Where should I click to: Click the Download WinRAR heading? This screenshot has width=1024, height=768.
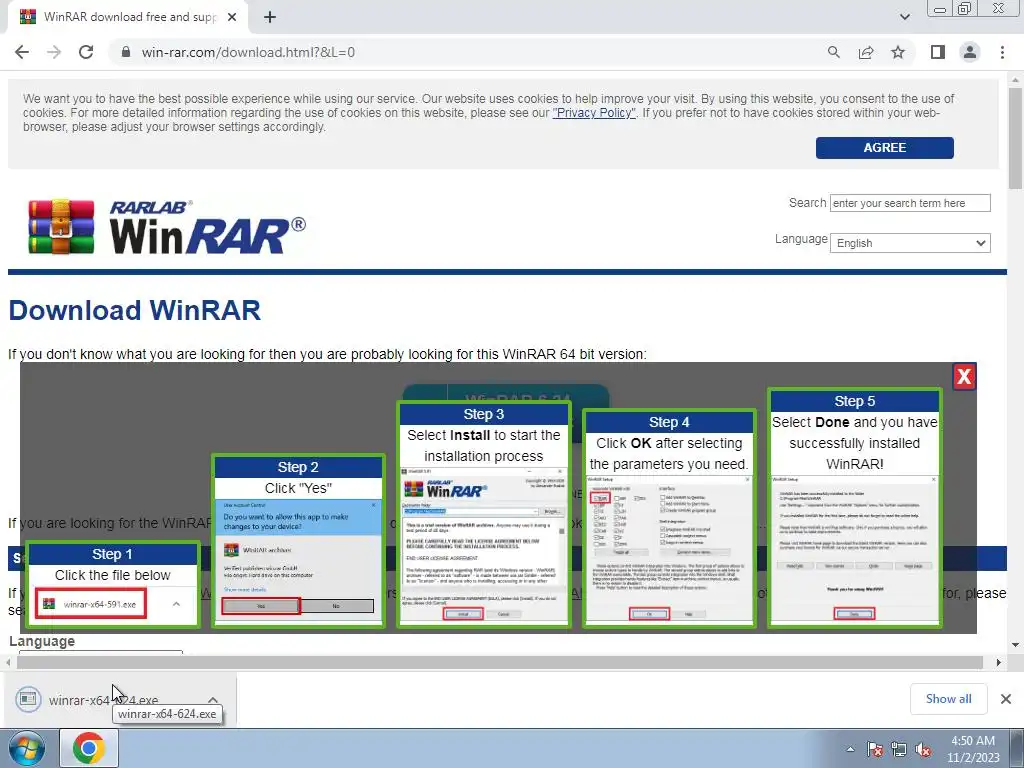135,311
